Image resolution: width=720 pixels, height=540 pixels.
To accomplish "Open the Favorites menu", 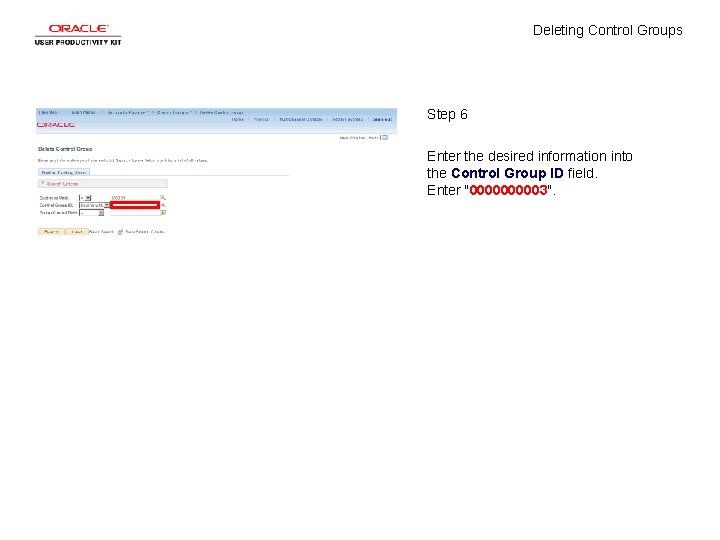I will click(49, 112).
